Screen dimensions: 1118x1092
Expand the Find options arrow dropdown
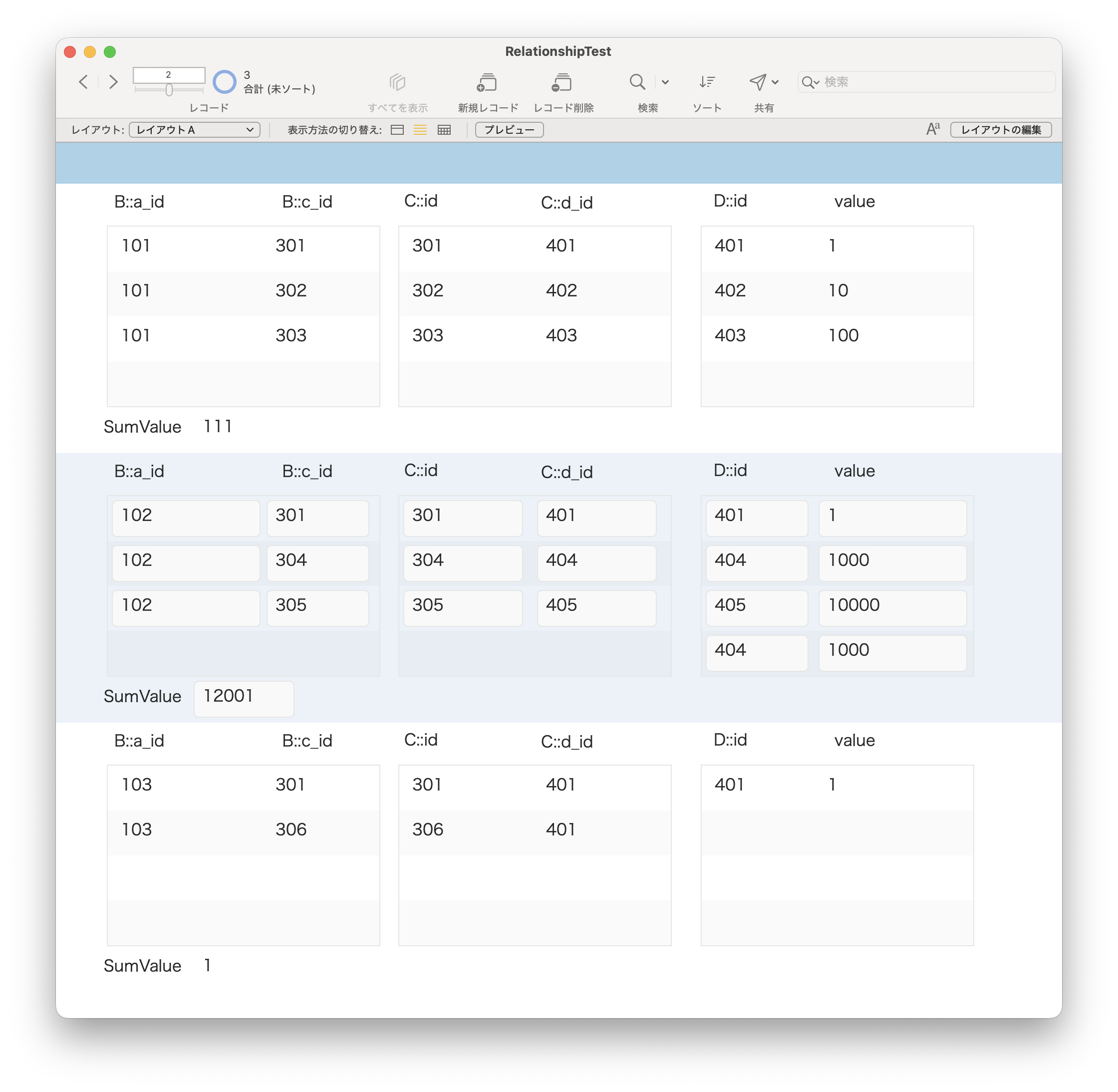pyautogui.click(x=665, y=82)
